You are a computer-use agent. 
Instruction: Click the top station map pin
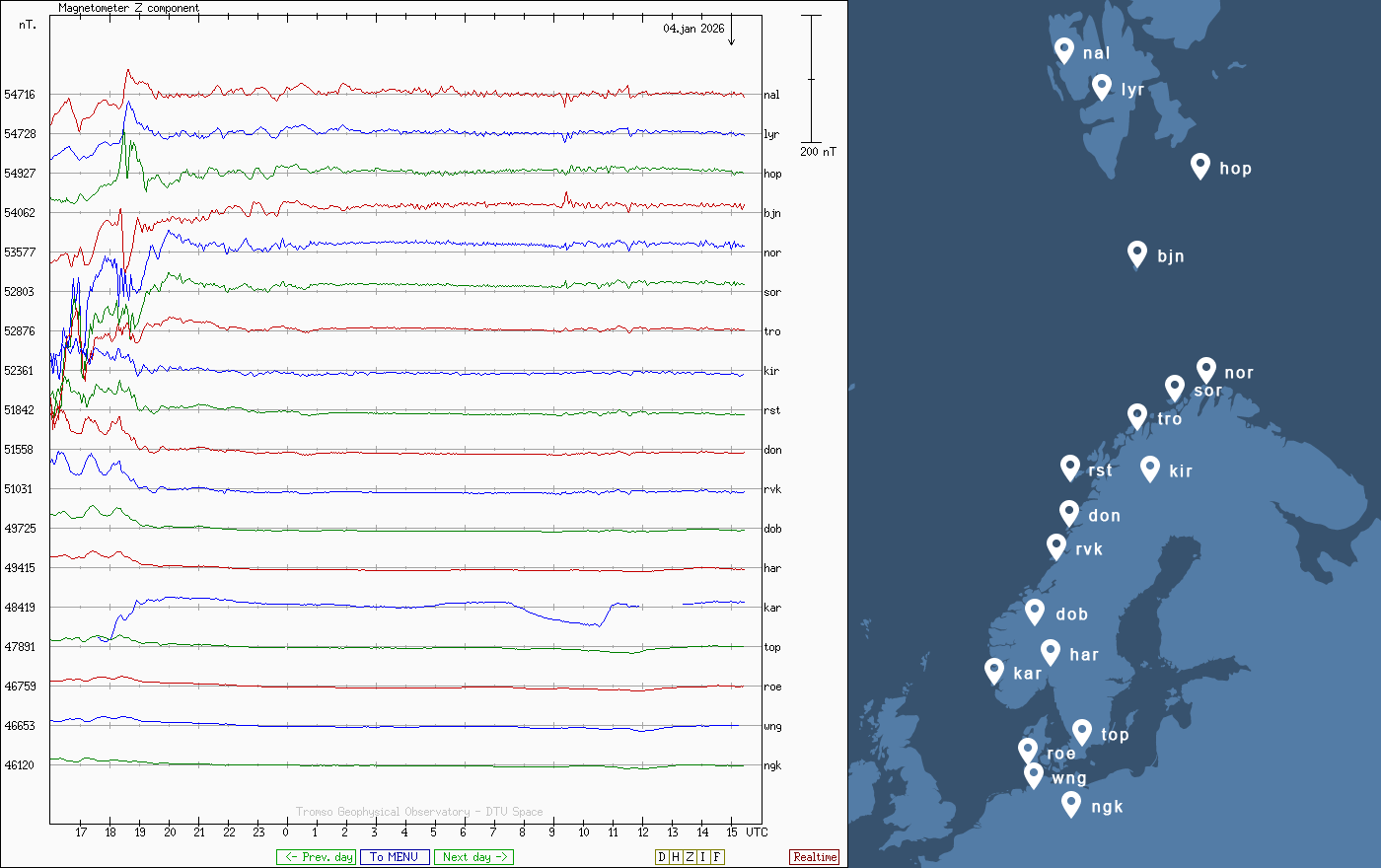[1082, 732]
